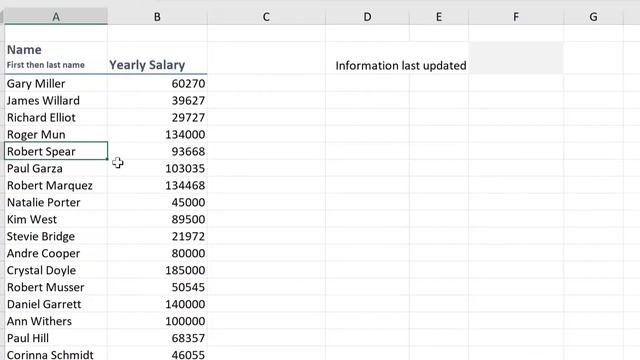640x360 pixels.
Task: Click salary value 29727
Action: click(157, 118)
